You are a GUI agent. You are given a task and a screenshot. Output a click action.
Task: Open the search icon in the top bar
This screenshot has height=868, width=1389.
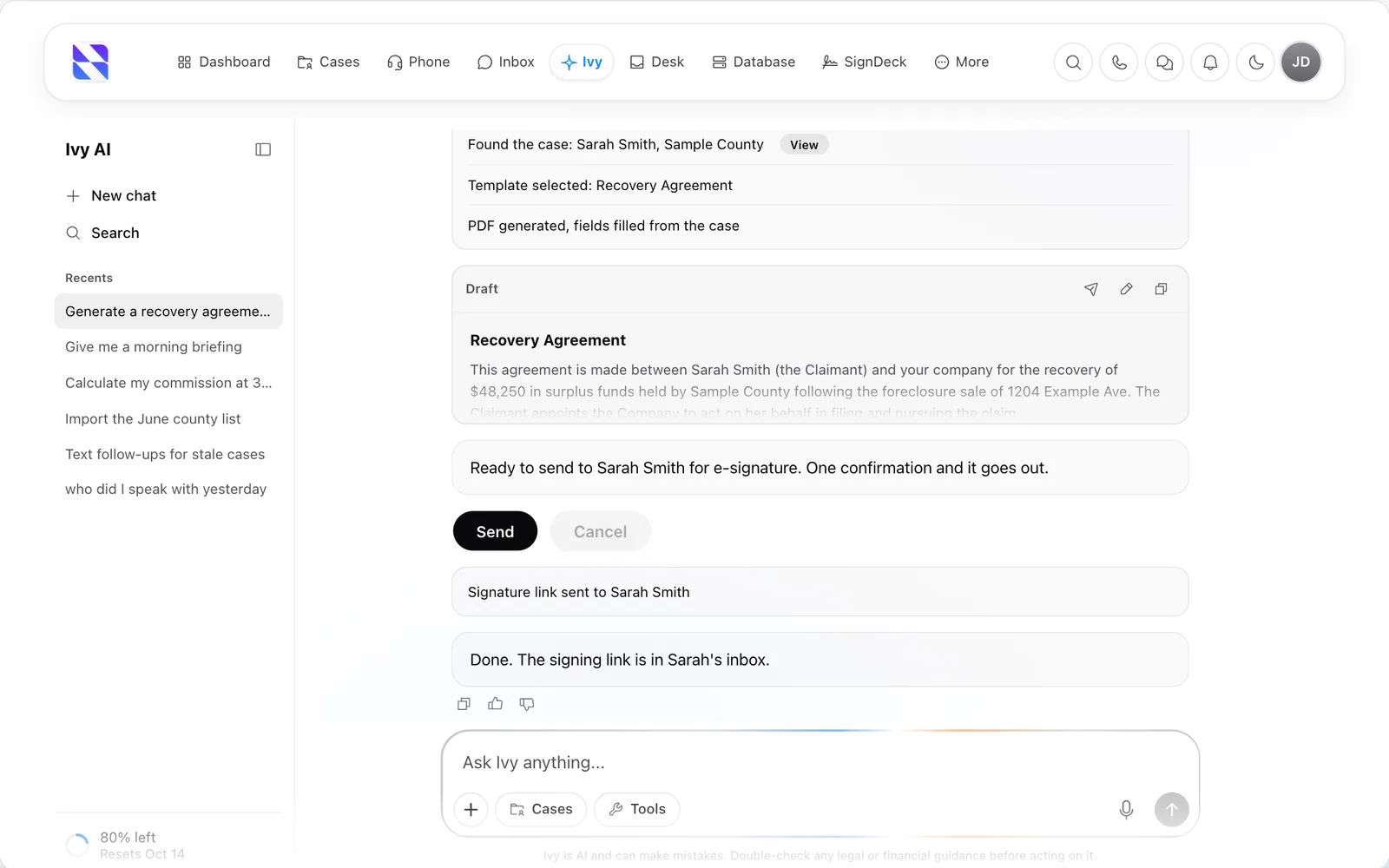[1073, 62]
